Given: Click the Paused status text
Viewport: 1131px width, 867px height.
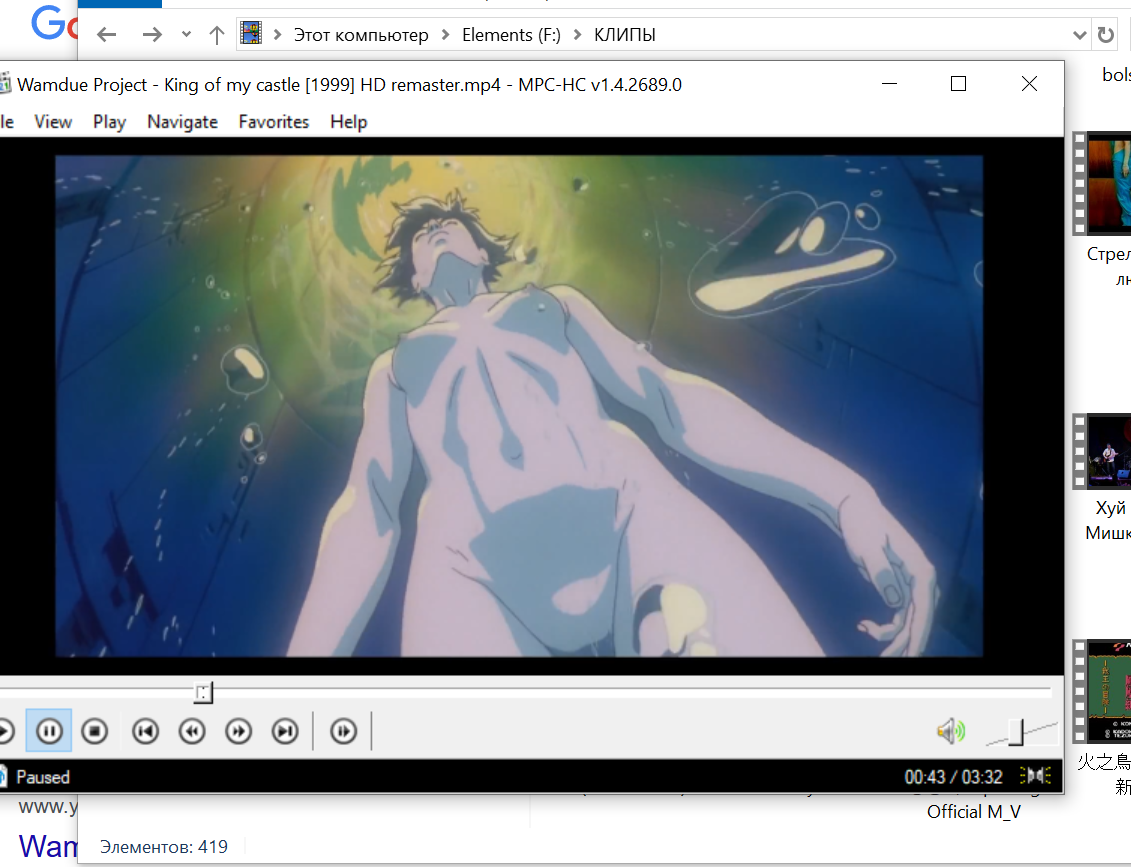Looking at the screenshot, I should point(43,778).
